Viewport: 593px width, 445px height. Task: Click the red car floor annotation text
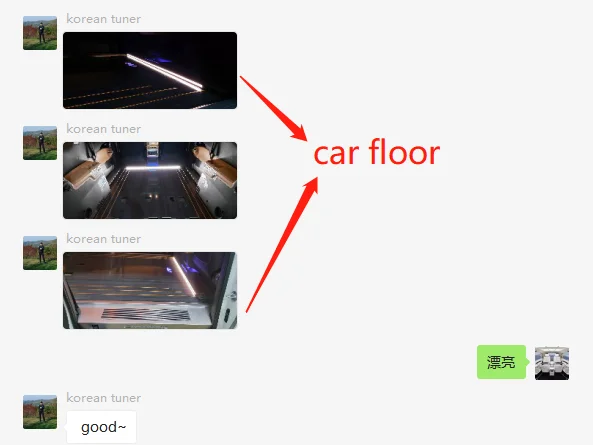377,152
